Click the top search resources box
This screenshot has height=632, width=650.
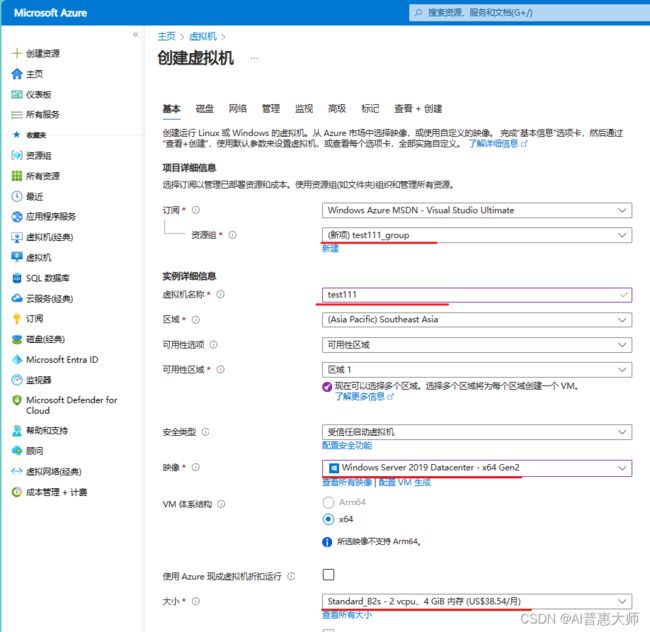pyautogui.click(x=530, y=12)
